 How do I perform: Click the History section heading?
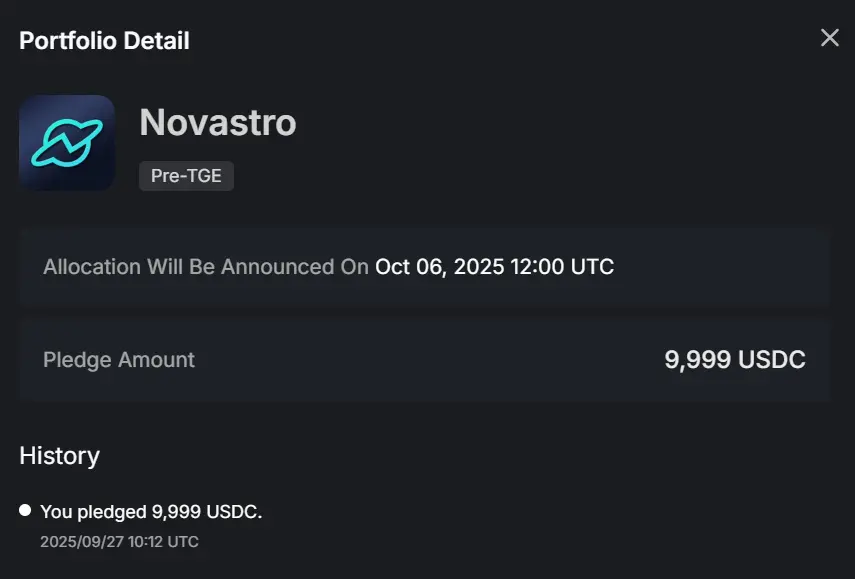[59, 456]
